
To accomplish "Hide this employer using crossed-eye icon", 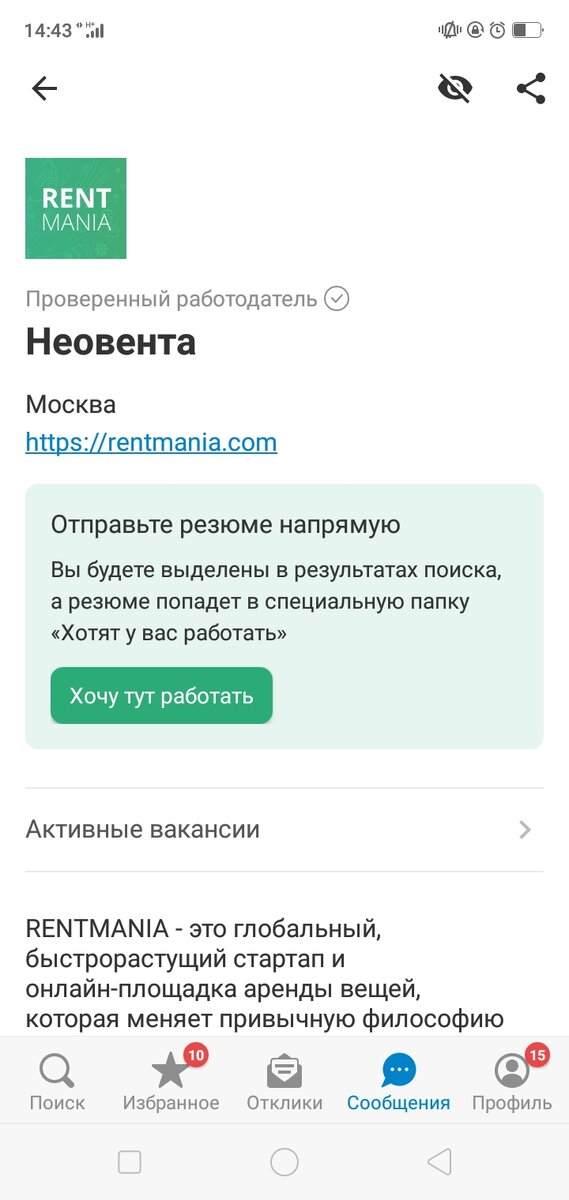I will pos(455,89).
